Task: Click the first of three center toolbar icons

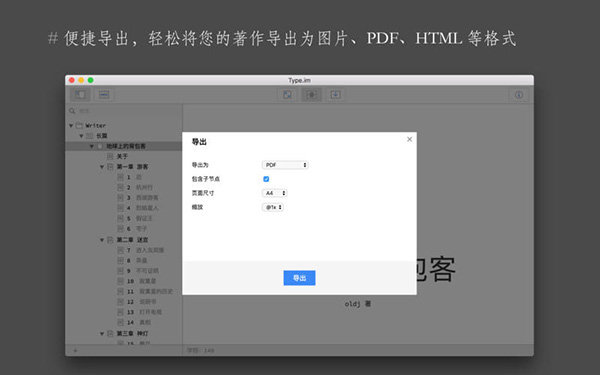Action: pyautogui.click(x=287, y=94)
